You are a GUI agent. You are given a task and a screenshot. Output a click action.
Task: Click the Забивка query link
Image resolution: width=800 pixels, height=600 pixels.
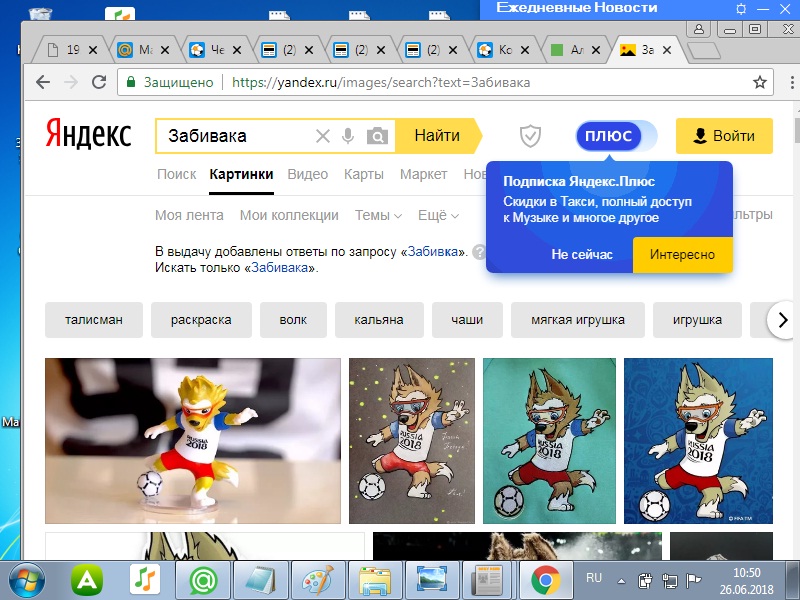433,252
